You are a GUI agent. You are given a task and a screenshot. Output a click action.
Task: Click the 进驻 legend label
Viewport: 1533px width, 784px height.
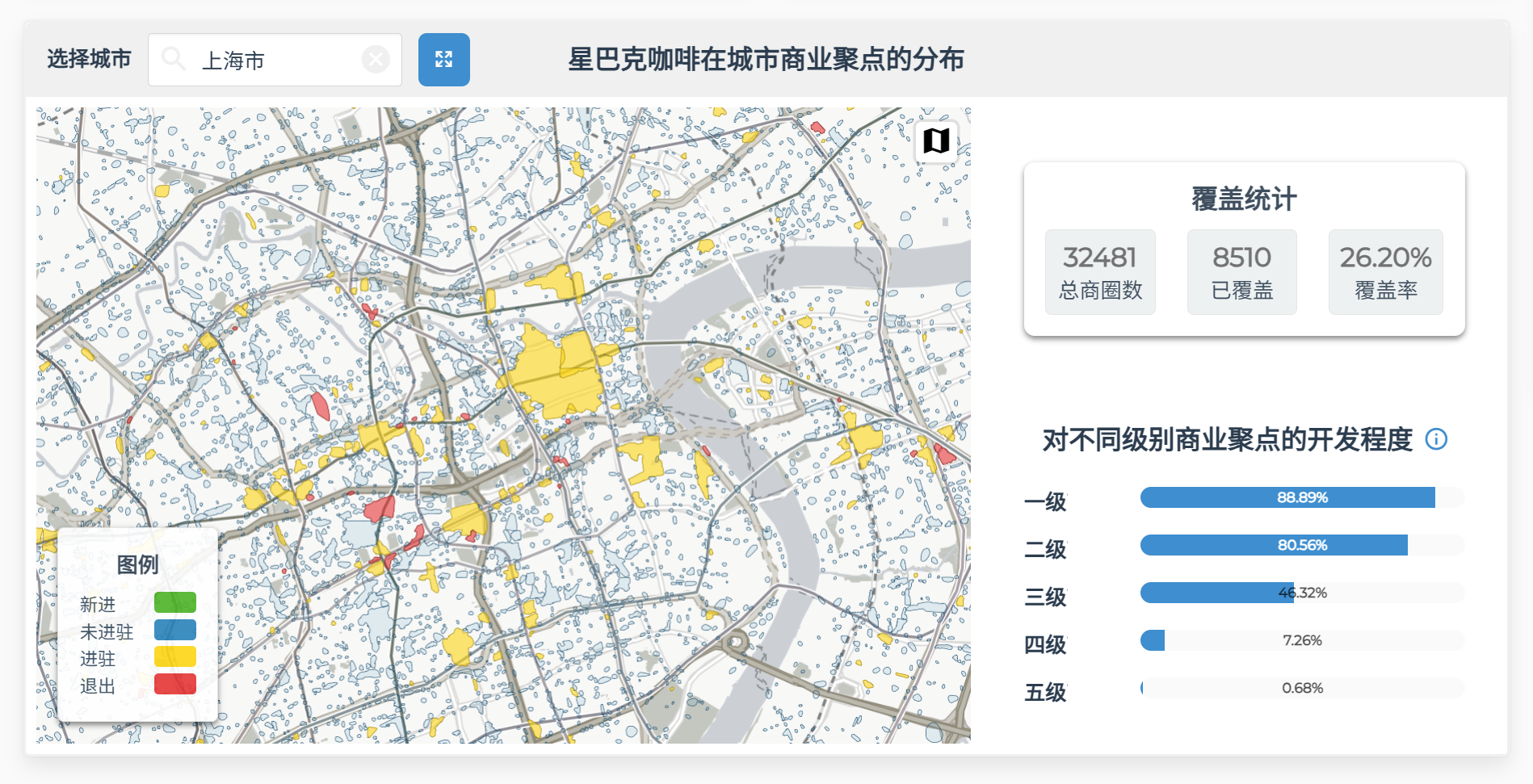[x=98, y=659]
